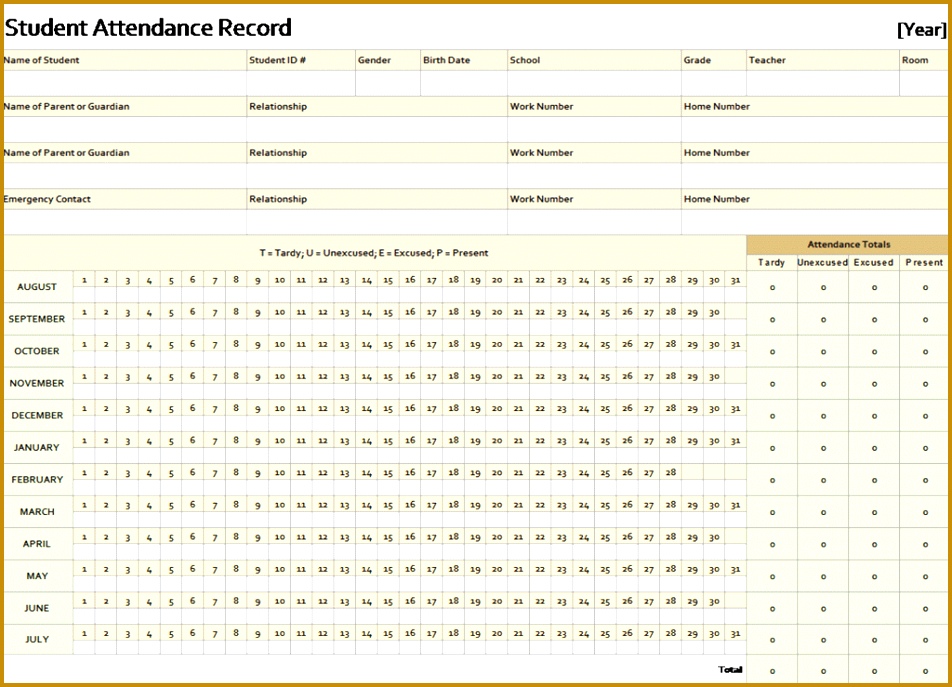Select the Tardy total for SEPTEMBER
The width and height of the screenshot is (952, 687).
click(771, 319)
